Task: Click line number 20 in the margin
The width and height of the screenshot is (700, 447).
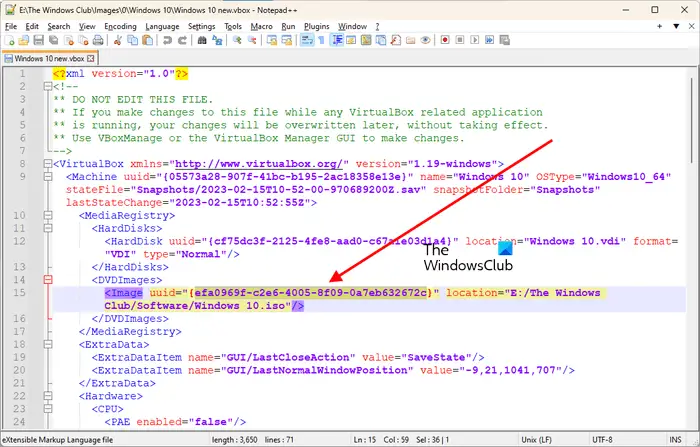Action: click(x=19, y=370)
